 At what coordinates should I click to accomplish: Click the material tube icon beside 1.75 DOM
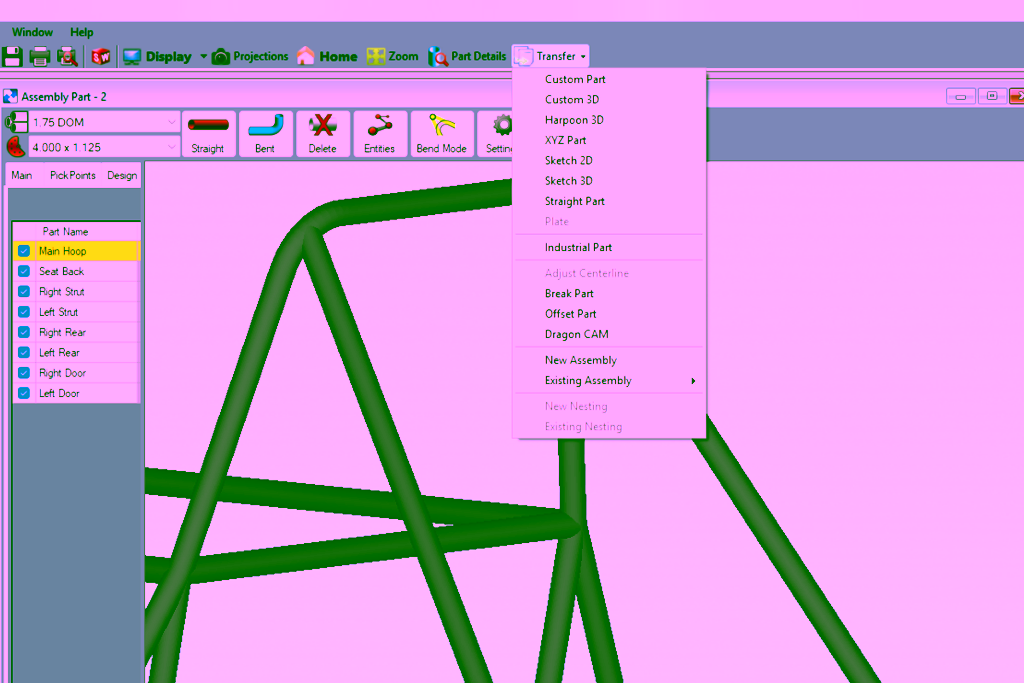pyautogui.click(x=16, y=122)
